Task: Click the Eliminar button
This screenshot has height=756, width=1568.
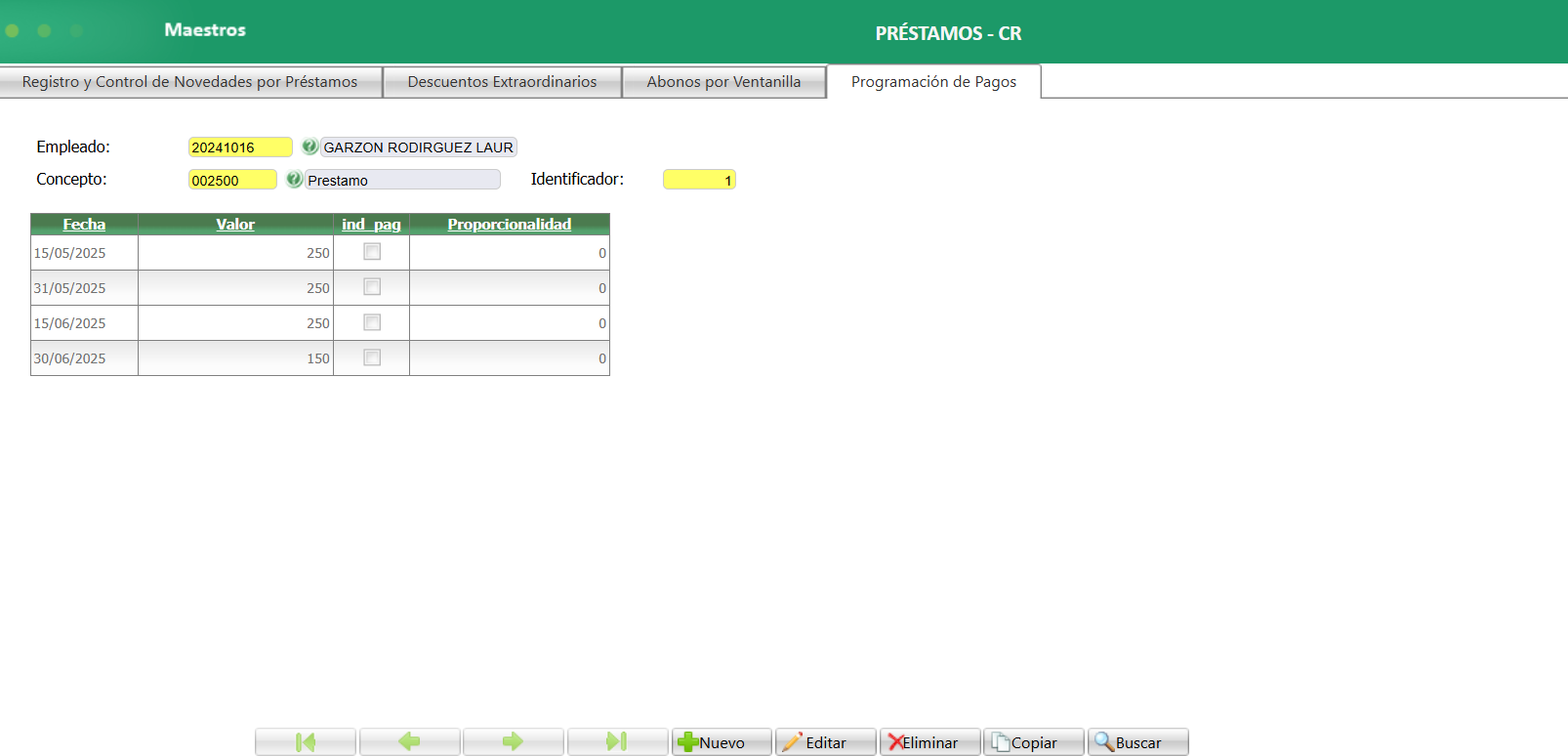Action: (930, 742)
